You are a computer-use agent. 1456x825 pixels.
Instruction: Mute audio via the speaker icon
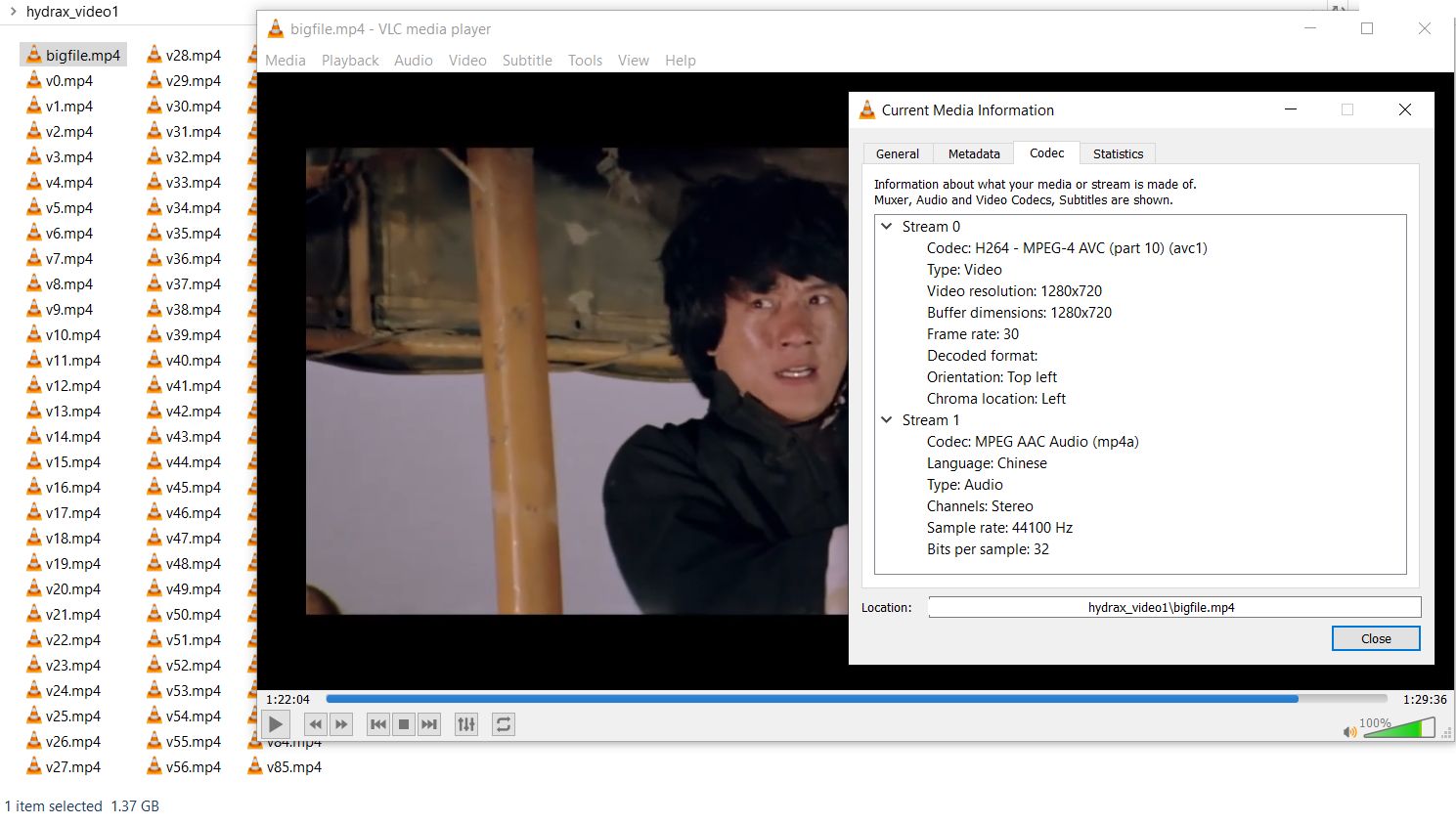pos(1350,731)
